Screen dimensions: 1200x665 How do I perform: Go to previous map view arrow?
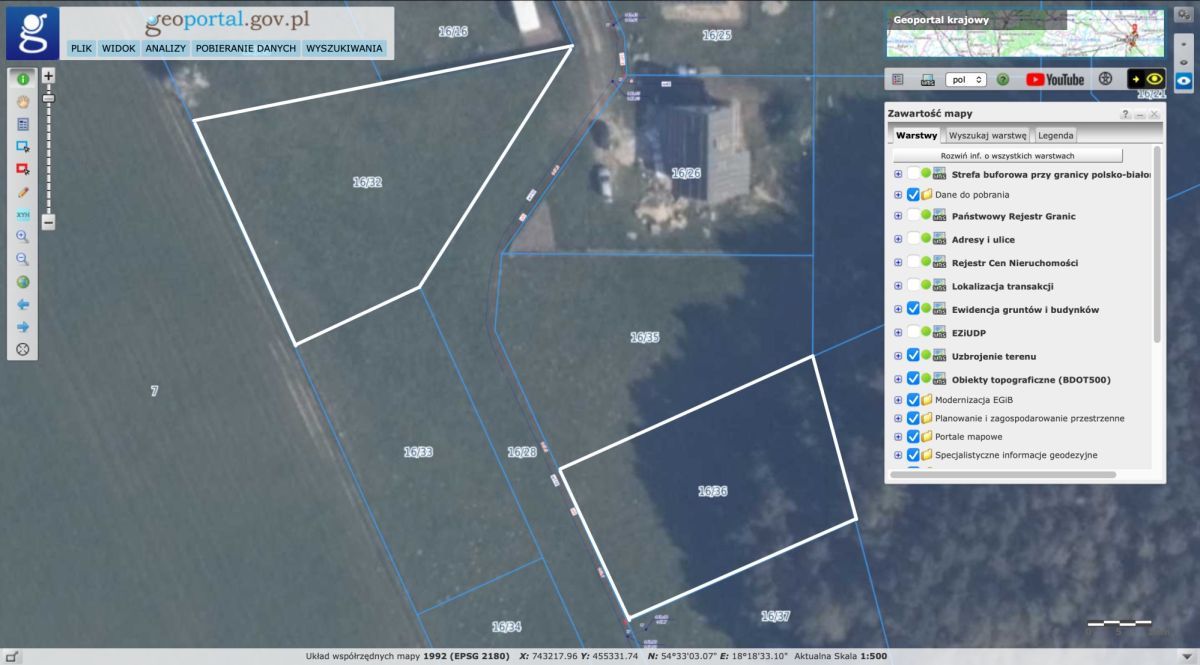22,304
